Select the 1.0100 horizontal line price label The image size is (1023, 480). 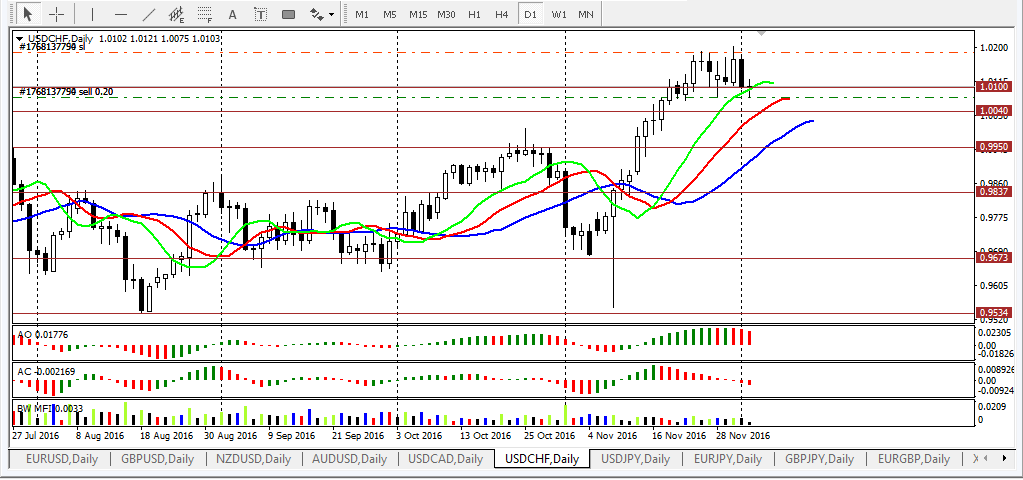point(995,86)
